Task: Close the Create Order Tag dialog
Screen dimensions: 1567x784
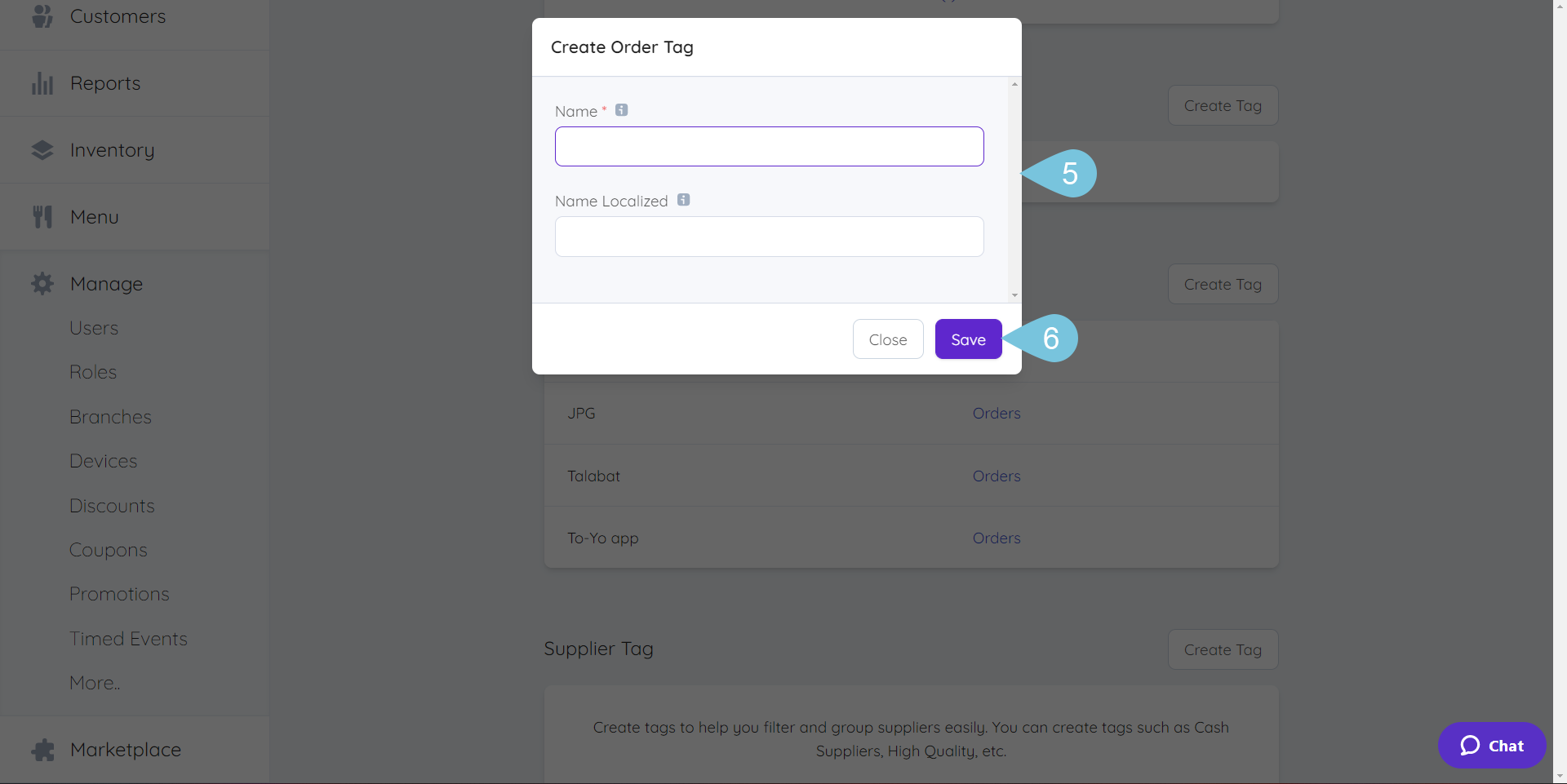Action: click(x=887, y=339)
